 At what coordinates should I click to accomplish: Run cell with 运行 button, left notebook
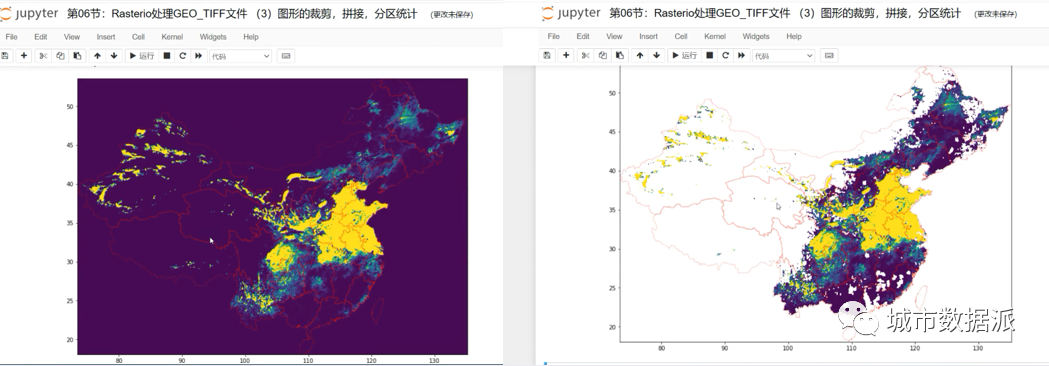pos(141,56)
